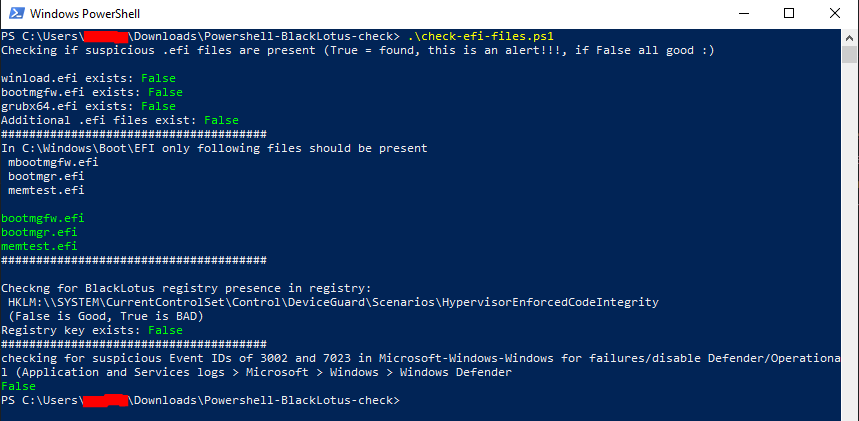The width and height of the screenshot is (859, 421).
Task: Minimize the PowerShell window
Action: pyautogui.click(x=742, y=14)
